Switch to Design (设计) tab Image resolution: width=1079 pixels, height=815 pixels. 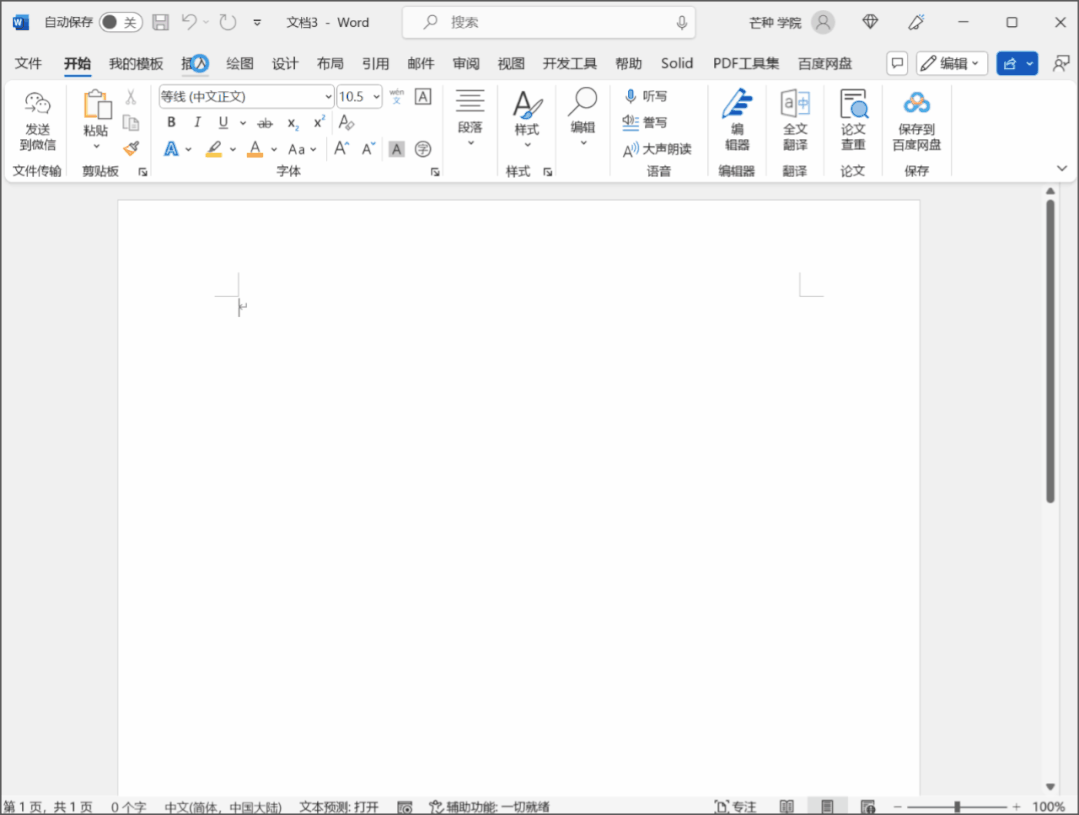pos(285,63)
